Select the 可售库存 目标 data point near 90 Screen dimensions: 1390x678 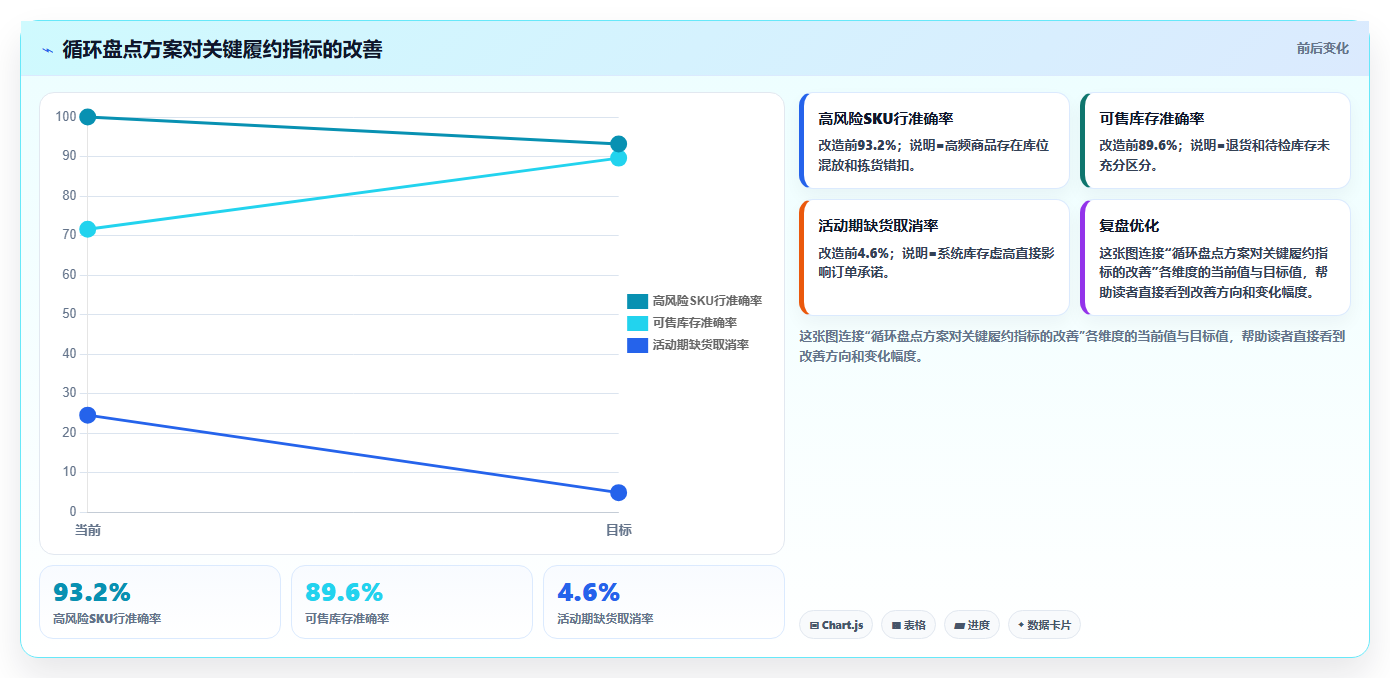click(618, 158)
